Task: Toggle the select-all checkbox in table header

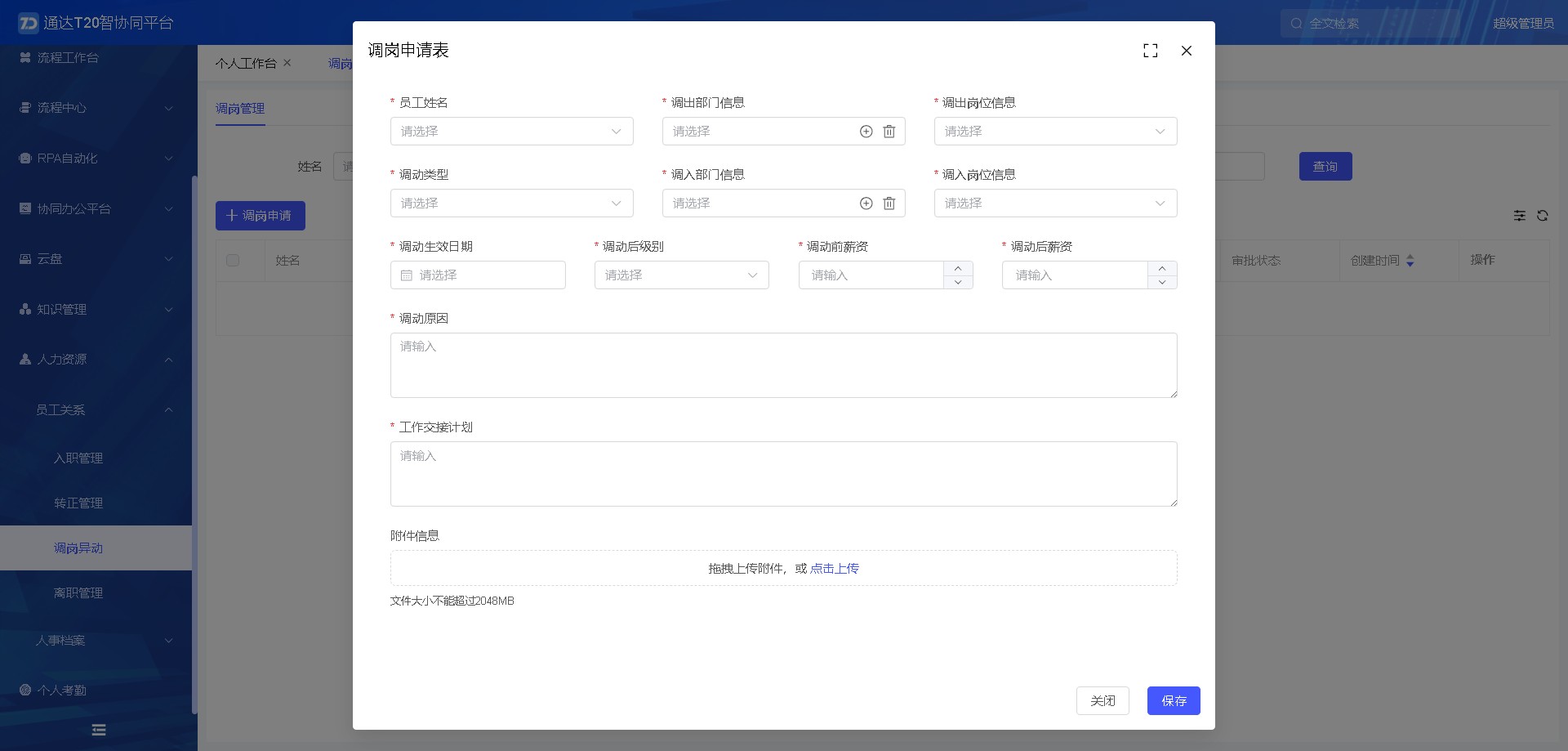Action: 233,260
